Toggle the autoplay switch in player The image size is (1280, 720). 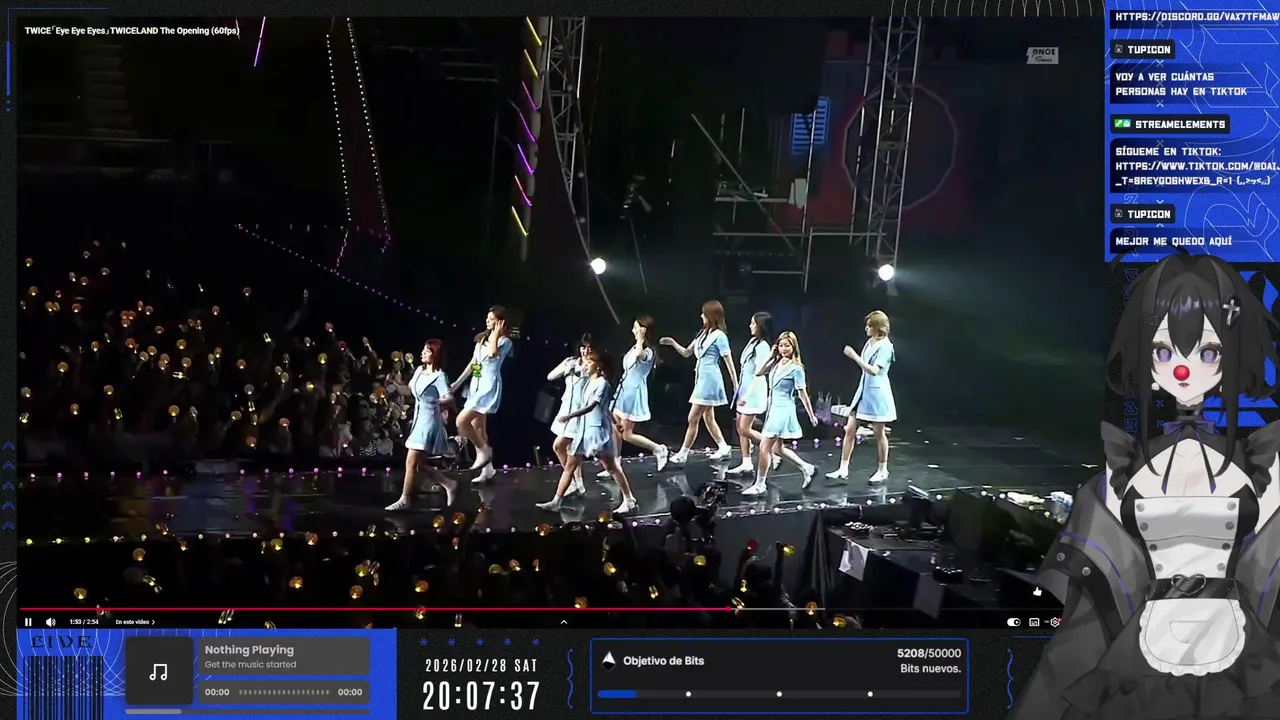(1013, 622)
